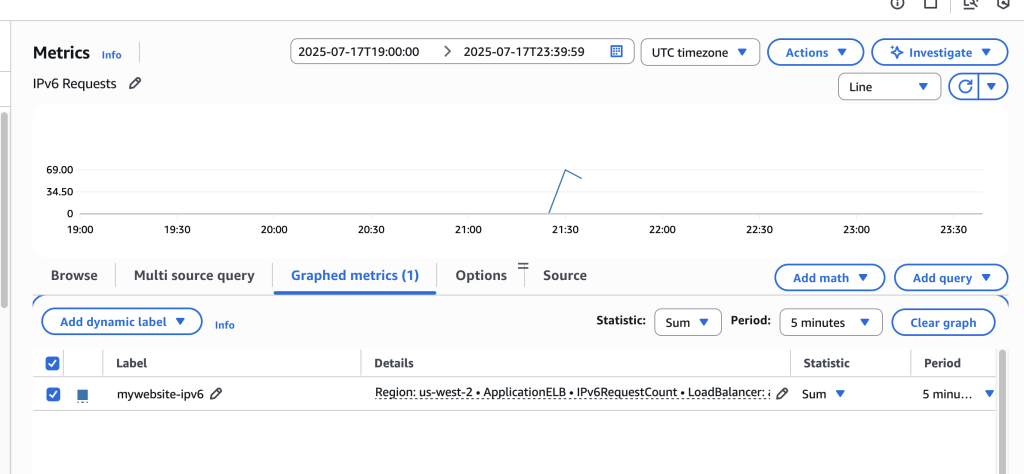This screenshot has height=474, width=1024.
Task: Expand the Line chart type dropdown
Action: (888, 87)
